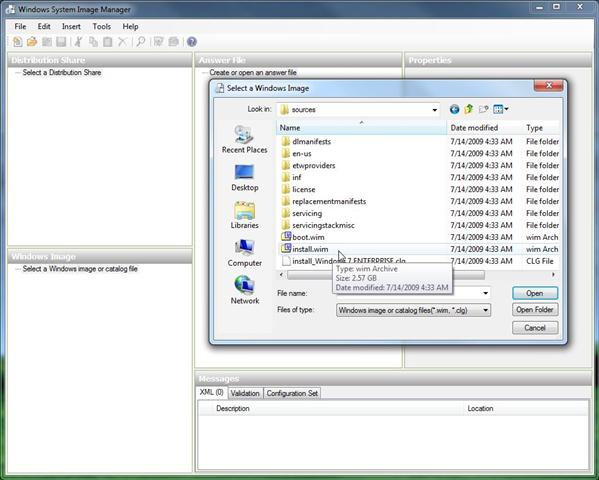Expand the File name combo box arrow
The image size is (599, 480).
tap(485, 294)
